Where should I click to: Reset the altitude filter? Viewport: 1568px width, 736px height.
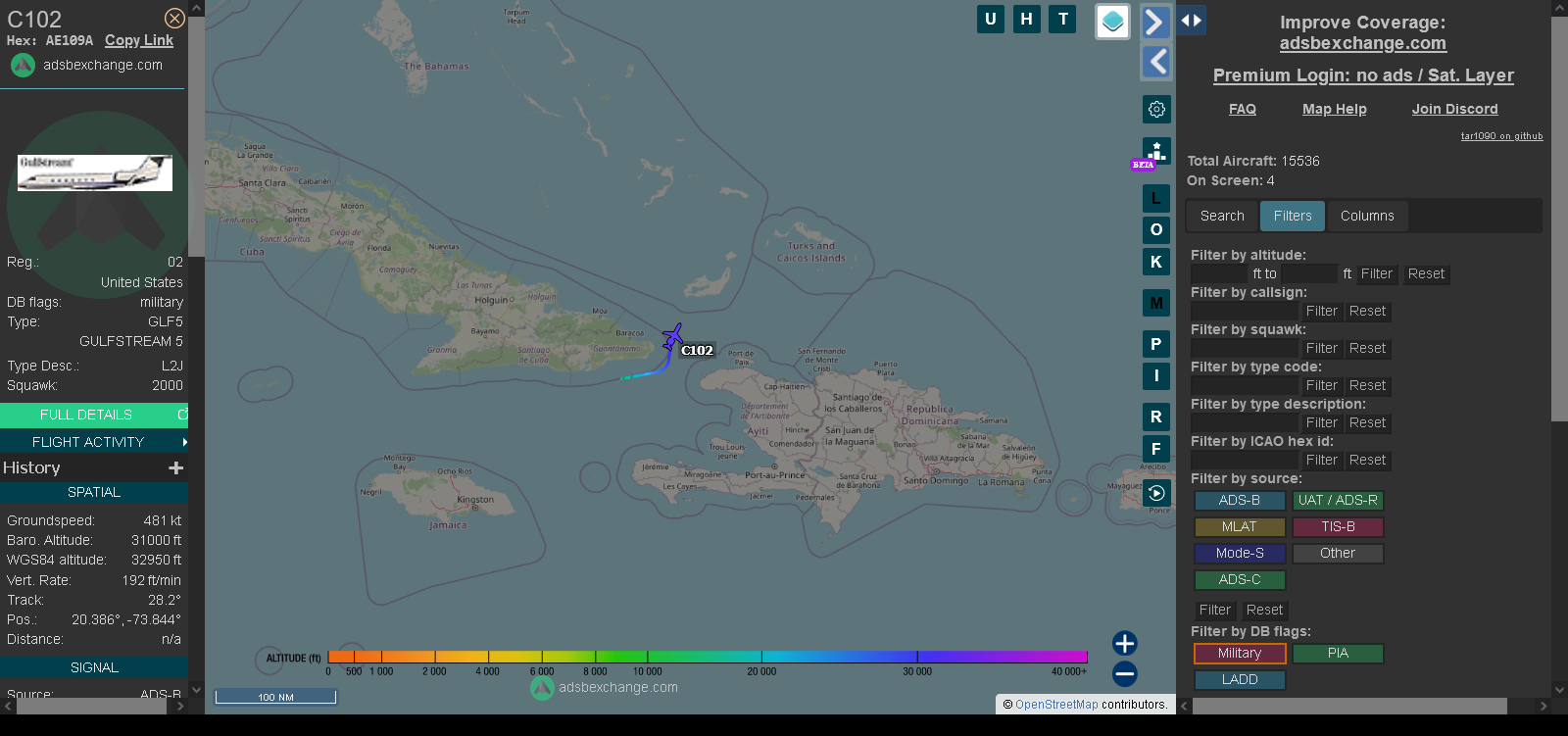pyautogui.click(x=1426, y=273)
